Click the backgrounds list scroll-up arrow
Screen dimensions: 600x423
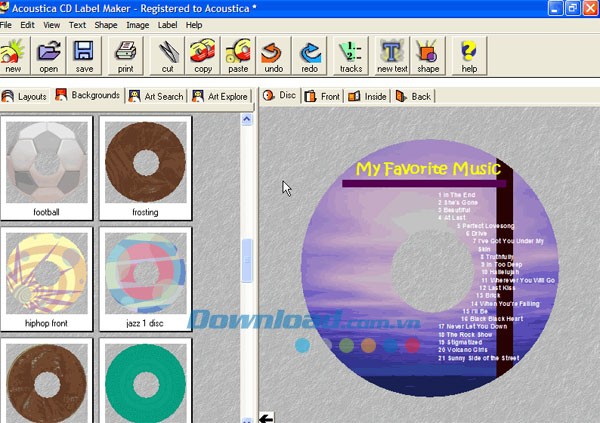(247, 119)
